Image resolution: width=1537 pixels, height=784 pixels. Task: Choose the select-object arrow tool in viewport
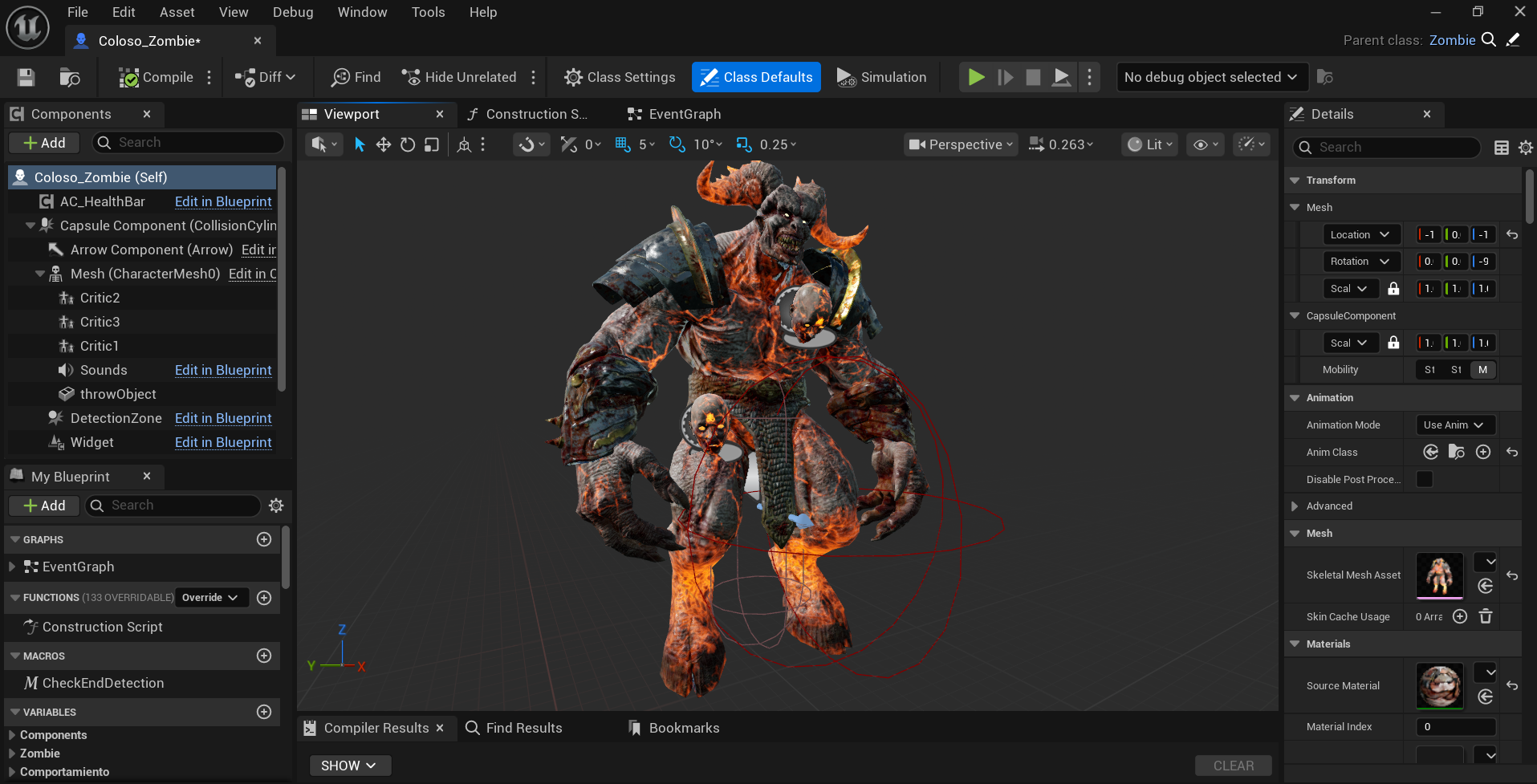(x=360, y=144)
